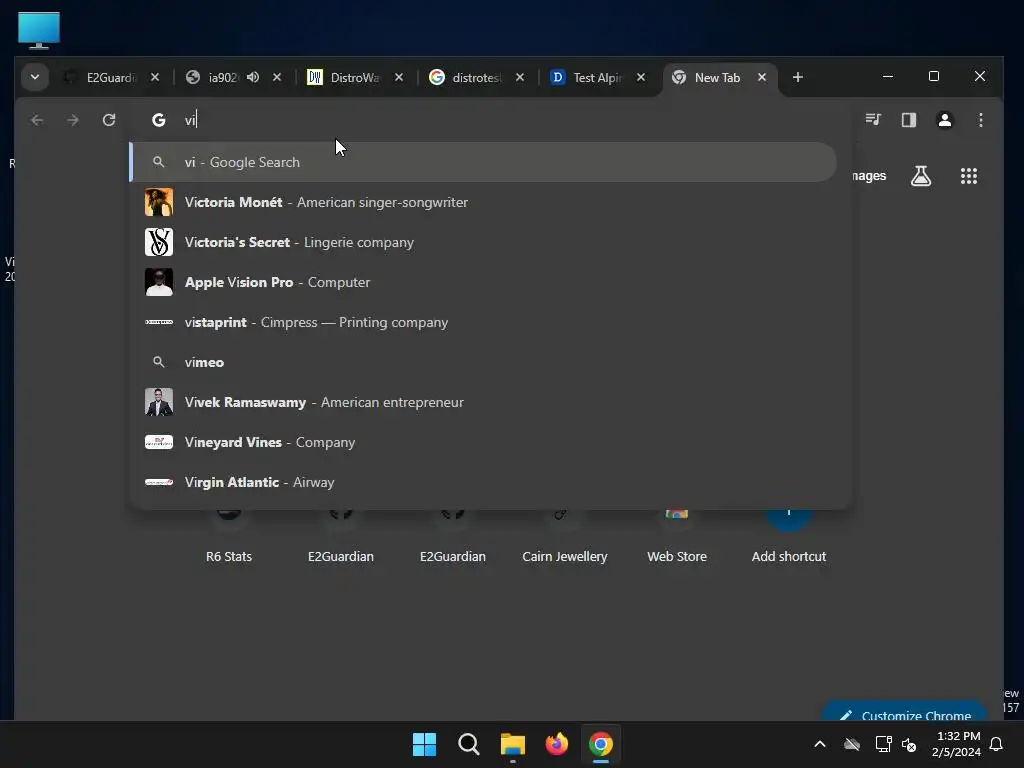Image resolution: width=1024 pixels, height=768 pixels.
Task: Close the ia902 tab
Action: coord(277,77)
